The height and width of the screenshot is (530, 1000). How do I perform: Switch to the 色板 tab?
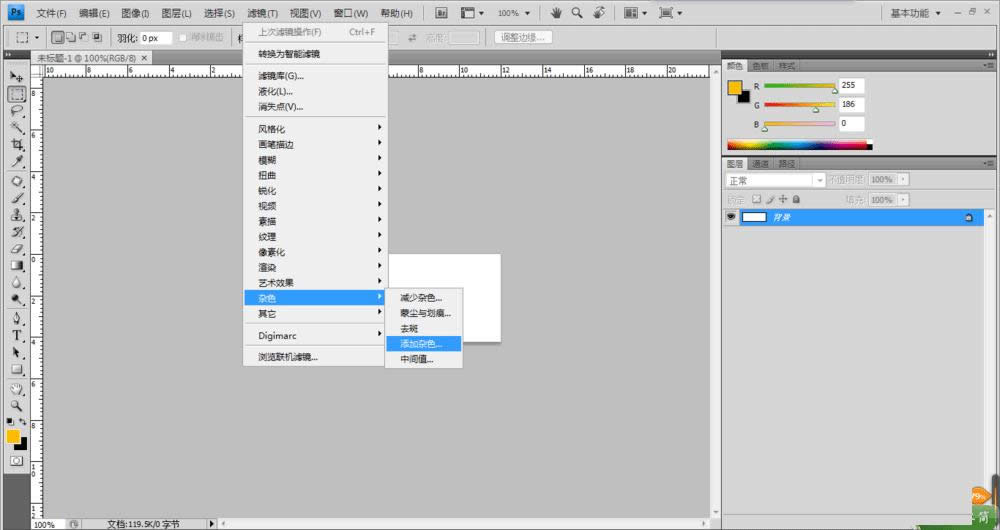(761, 66)
